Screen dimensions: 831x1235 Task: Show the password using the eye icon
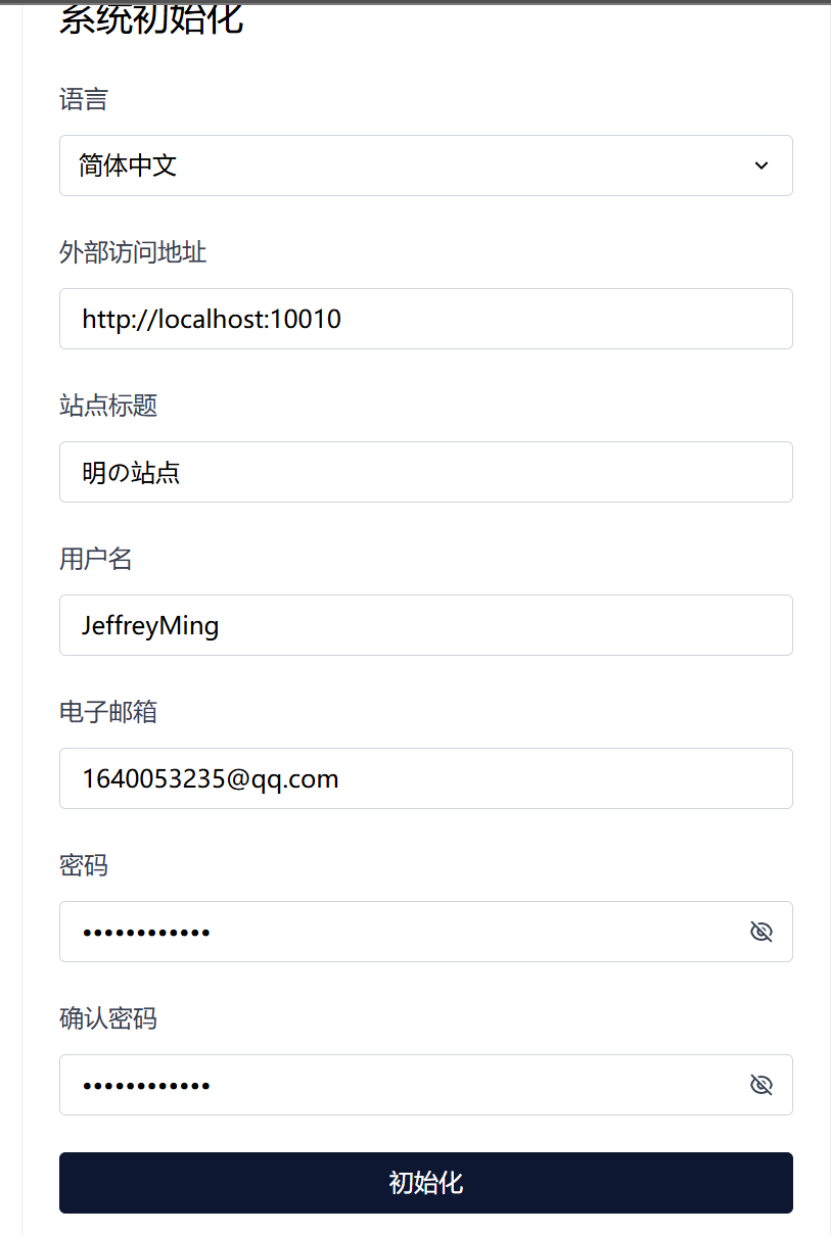[761, 932]
